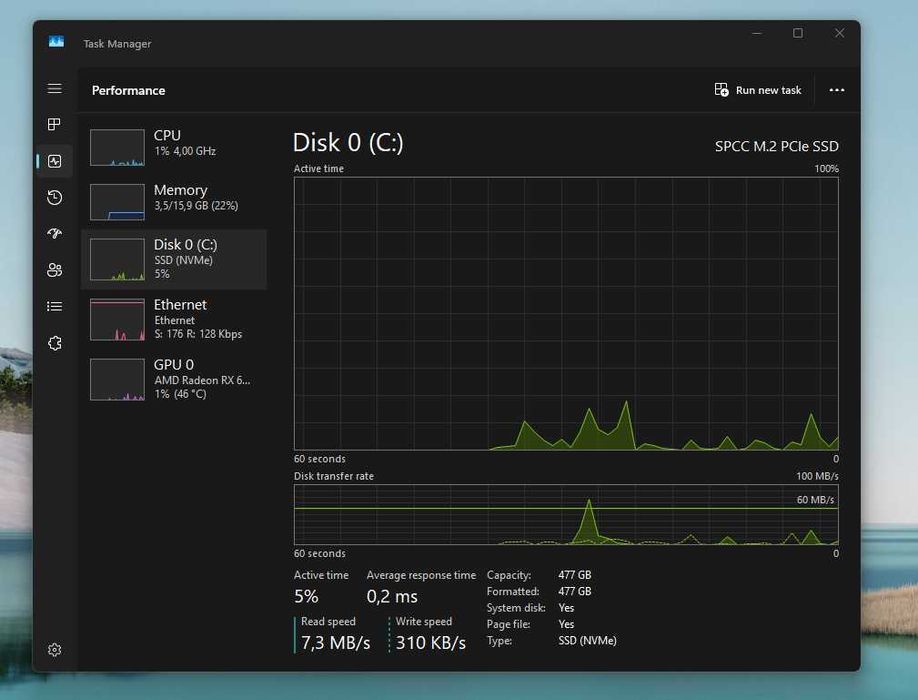Image resolution: width=918 pixels, height=700 pixels.
Task: Click the 7,3 MB/s read speed value
Action: pos(335,643)
